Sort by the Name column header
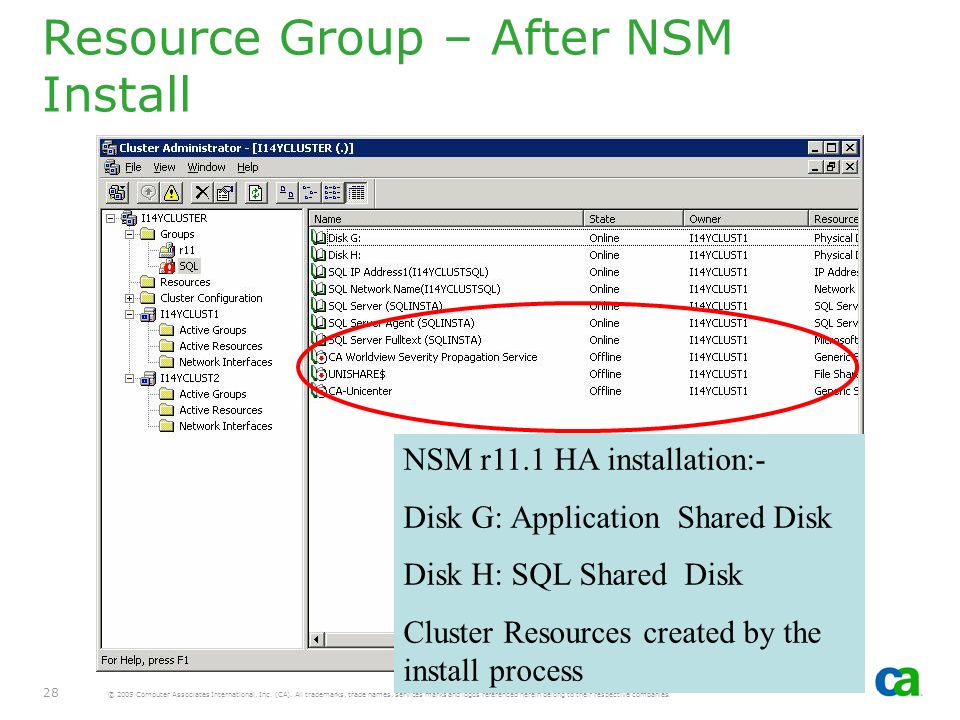Viewport: 960px width, 720px height. pos(446,219)
